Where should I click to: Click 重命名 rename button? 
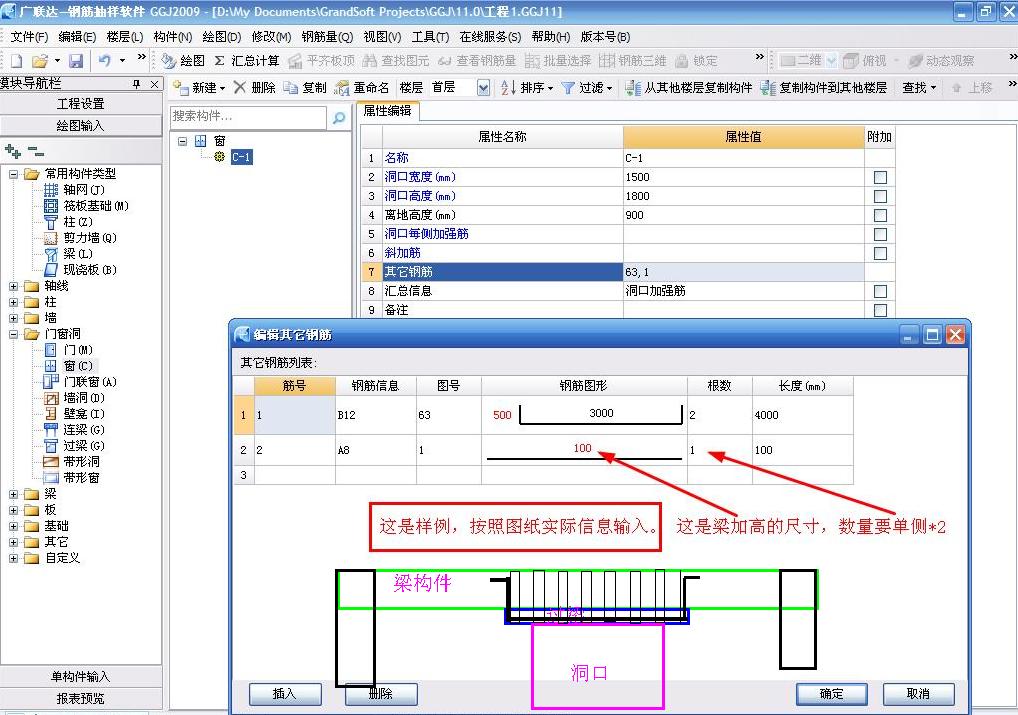[x=362, y=88]
